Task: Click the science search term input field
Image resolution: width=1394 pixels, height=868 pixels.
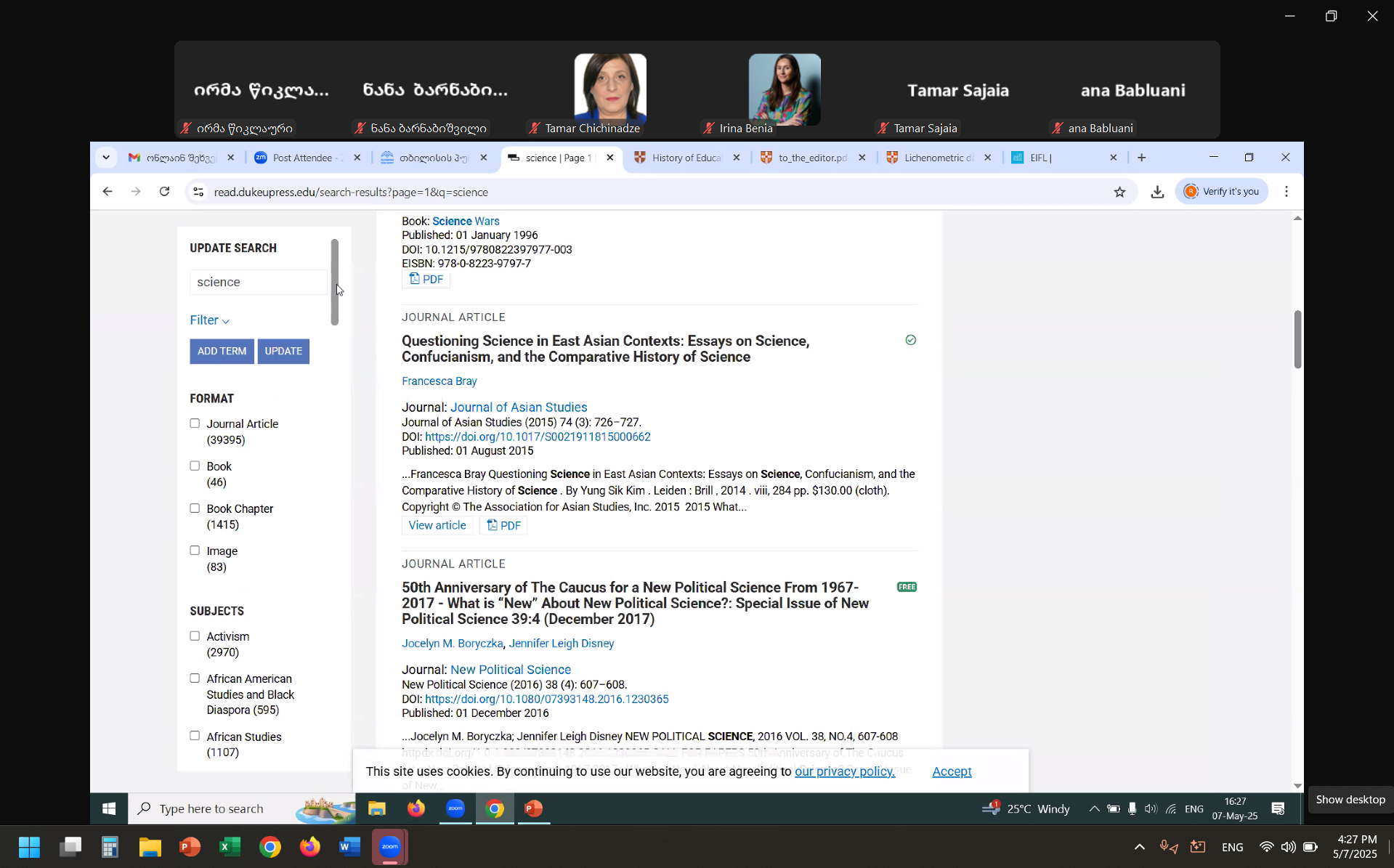Action: (258, 282)
